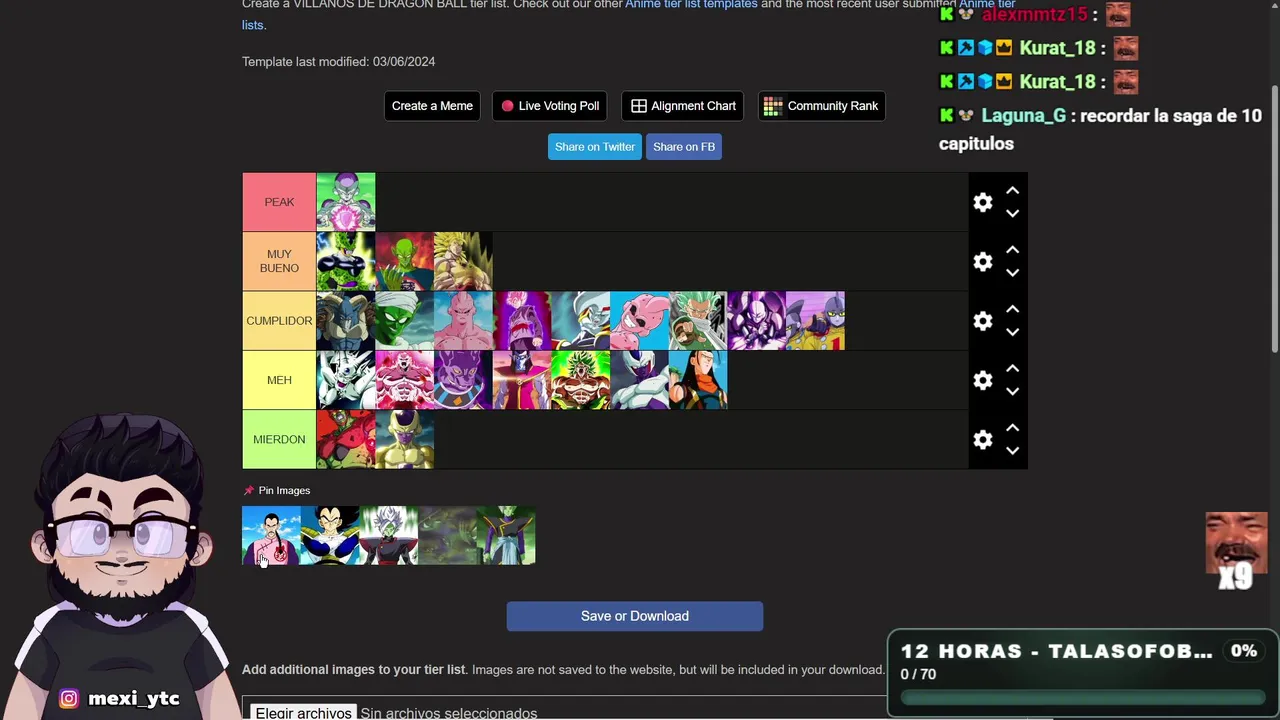Select the CUMPLIDOR tier color label
Image resolution: width=1280 pixels, height=720 pixels.
[279, 321]
